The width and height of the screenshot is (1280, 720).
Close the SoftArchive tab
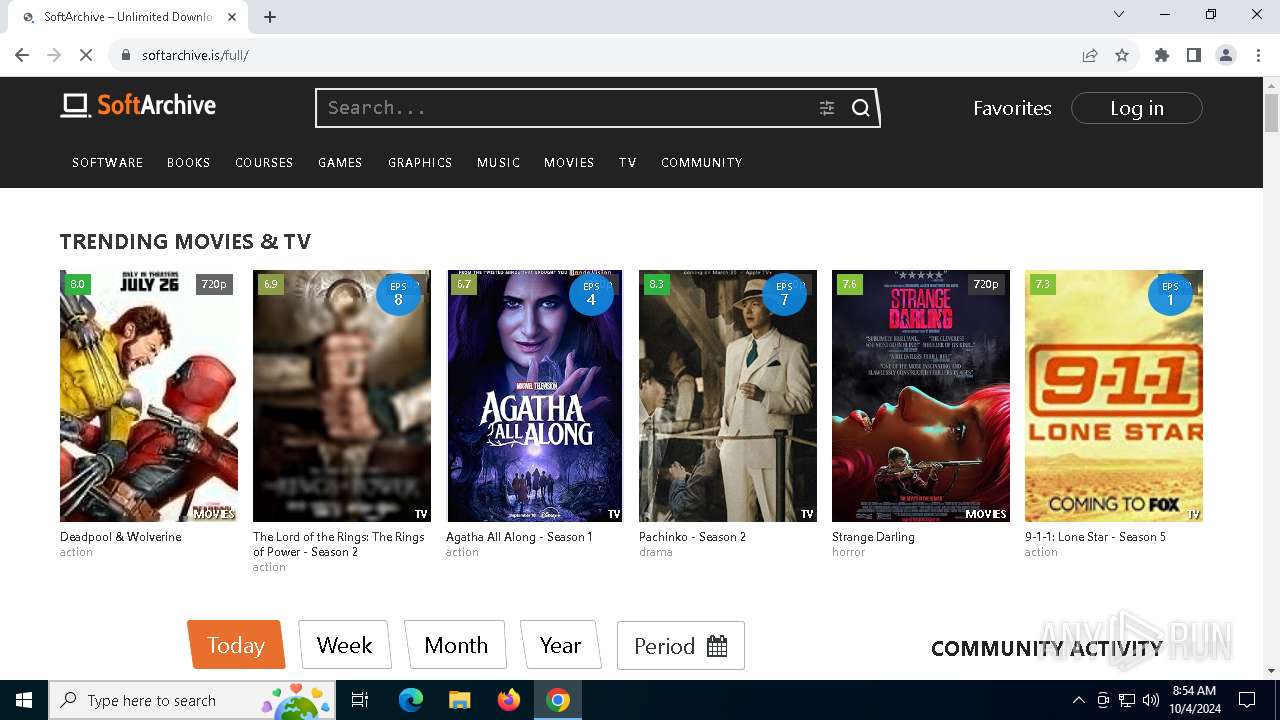(x=233, y=17)
